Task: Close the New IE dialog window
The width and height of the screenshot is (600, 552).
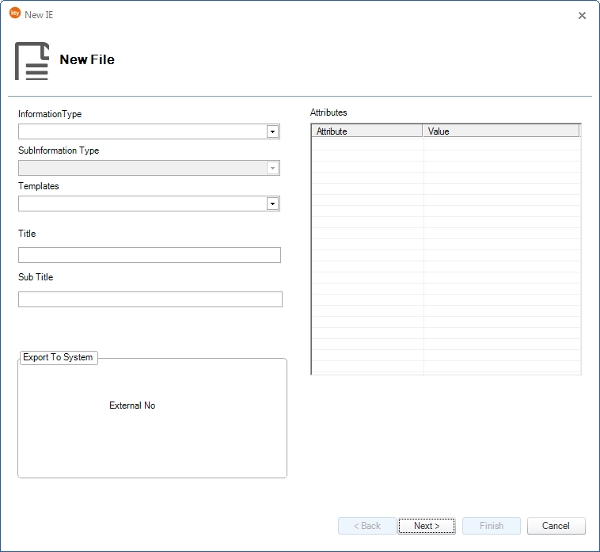Action: [582, 15]
